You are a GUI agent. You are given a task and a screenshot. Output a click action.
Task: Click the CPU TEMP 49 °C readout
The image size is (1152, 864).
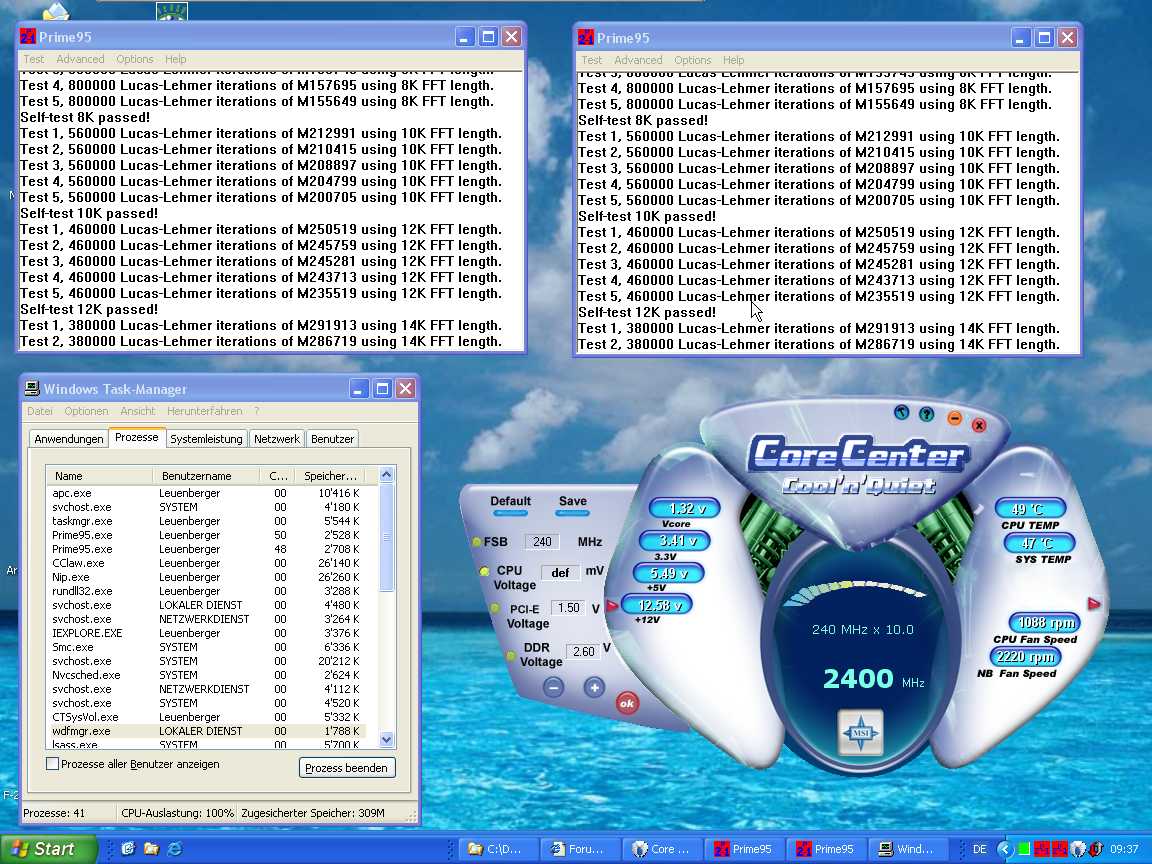(1030, 508)
